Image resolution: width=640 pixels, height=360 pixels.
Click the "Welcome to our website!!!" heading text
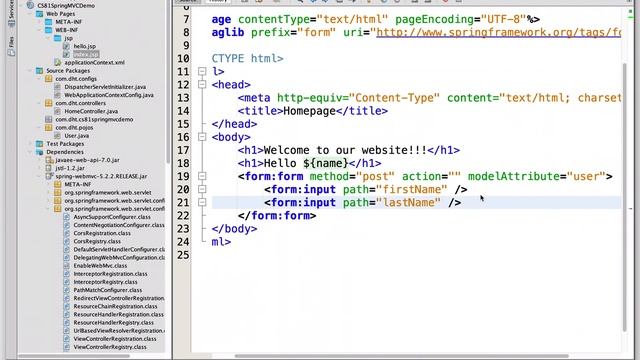pos(345,150)
